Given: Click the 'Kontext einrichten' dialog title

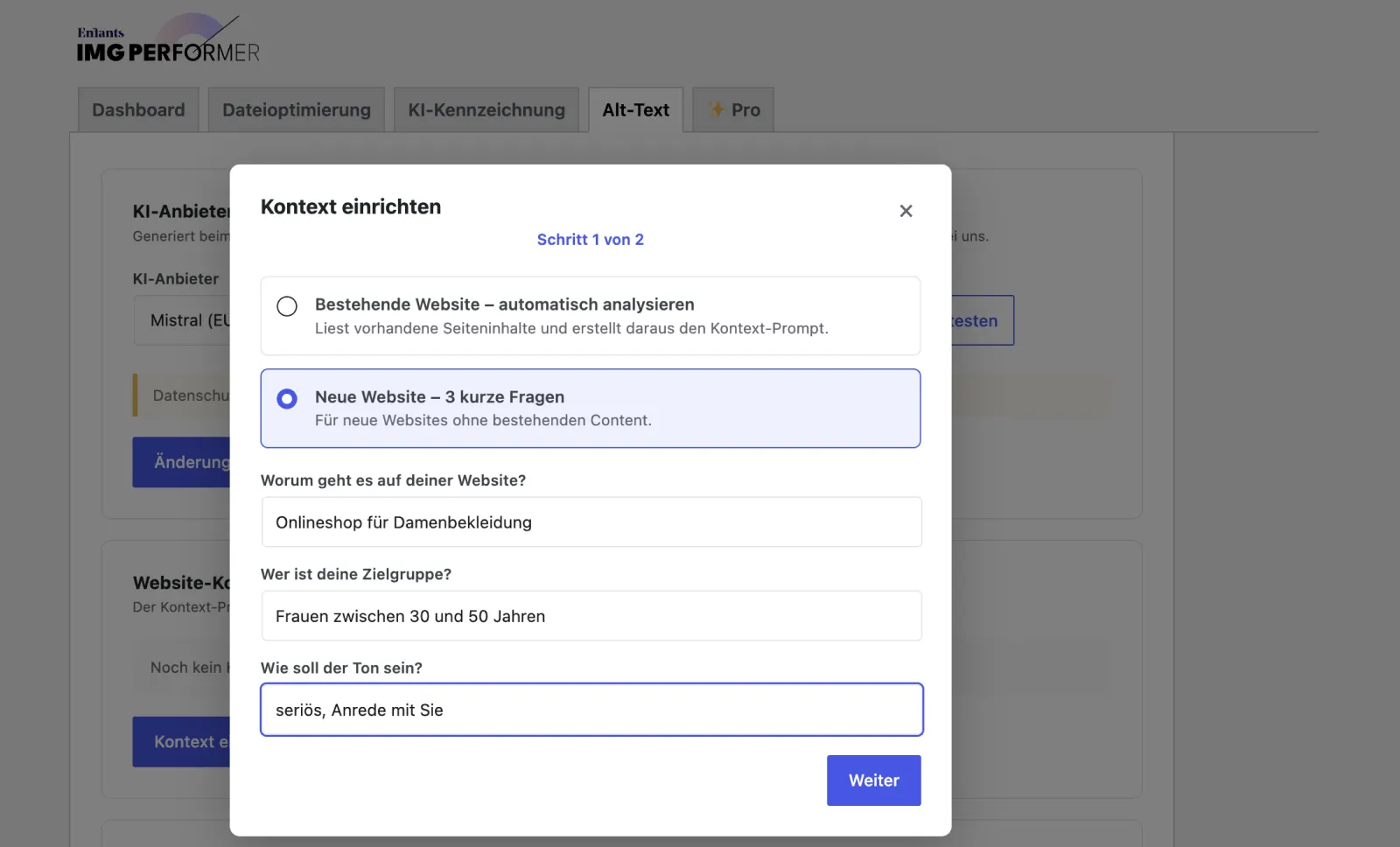Looking at the screenshot, I should click(351, 207).
